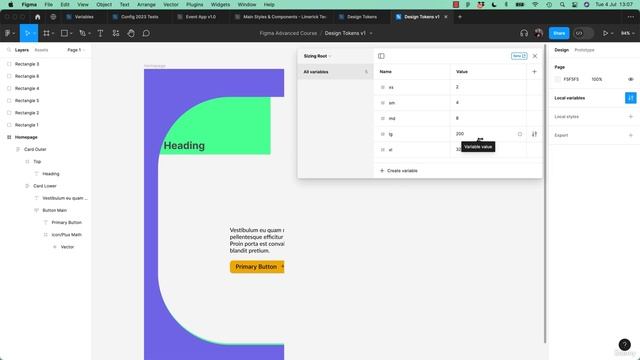The width and height of the screenshot is (640, 360).
Task: Open the Vector menu
Action: [171, 4]
